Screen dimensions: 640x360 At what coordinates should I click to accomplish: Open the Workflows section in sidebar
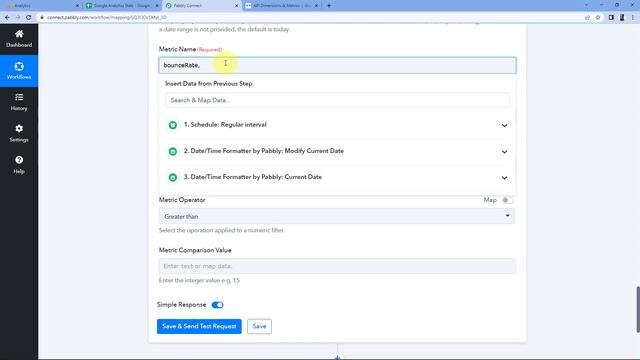(x=19, y=71)
